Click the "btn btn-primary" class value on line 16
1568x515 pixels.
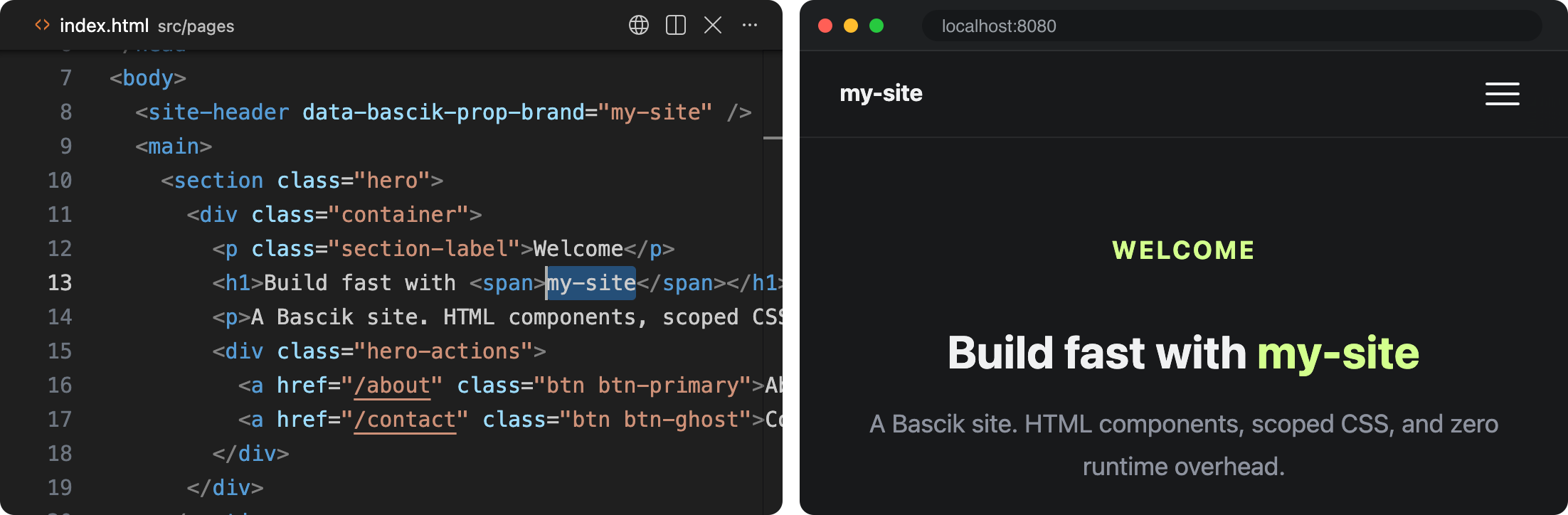[642, 386]
